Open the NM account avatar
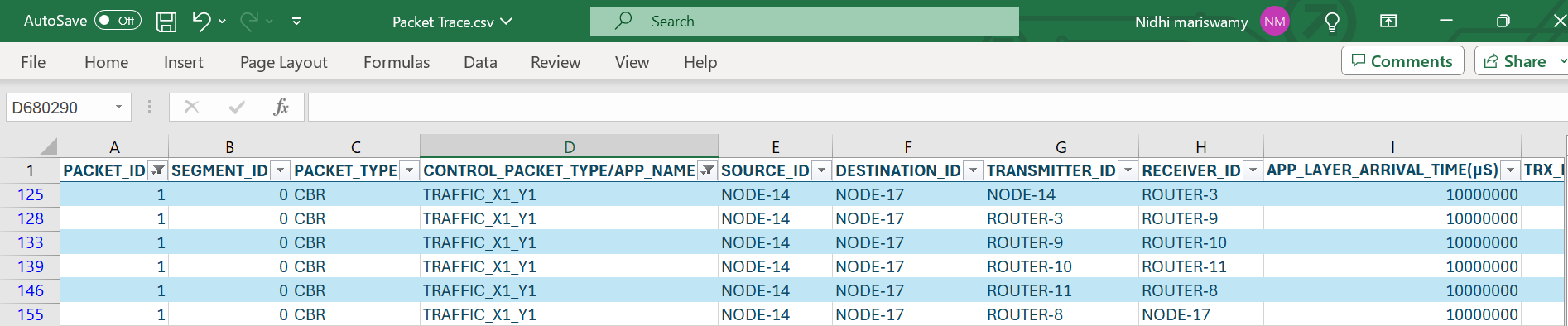Image resolution: width=1568 pixels, height=326 pixels. 1275,22
